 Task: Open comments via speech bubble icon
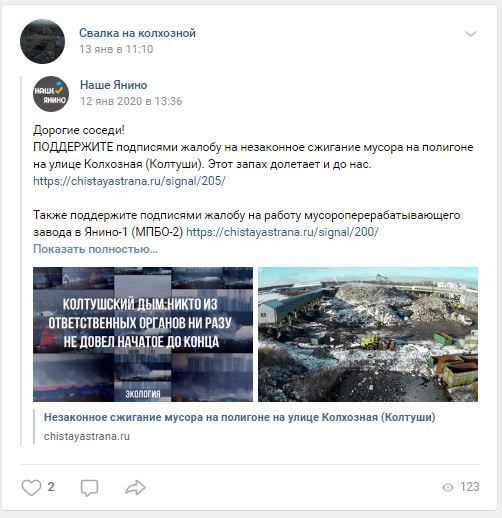(x=89, y=488)
